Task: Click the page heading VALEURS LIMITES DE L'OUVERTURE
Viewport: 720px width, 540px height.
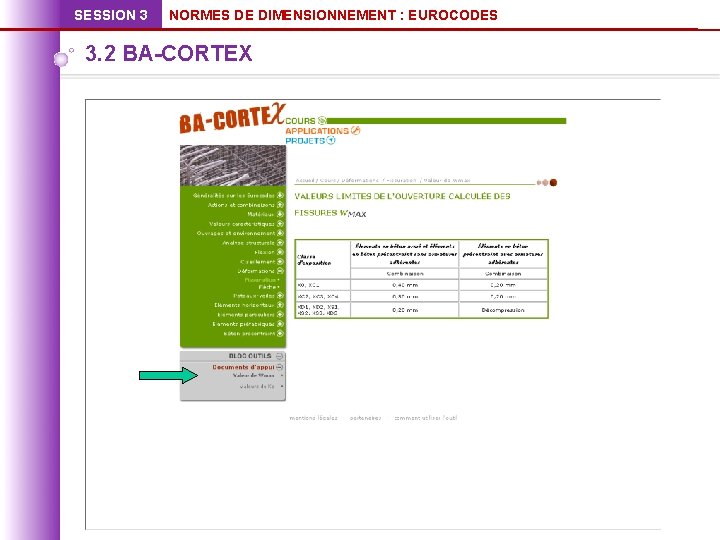Action: [402, 204]
